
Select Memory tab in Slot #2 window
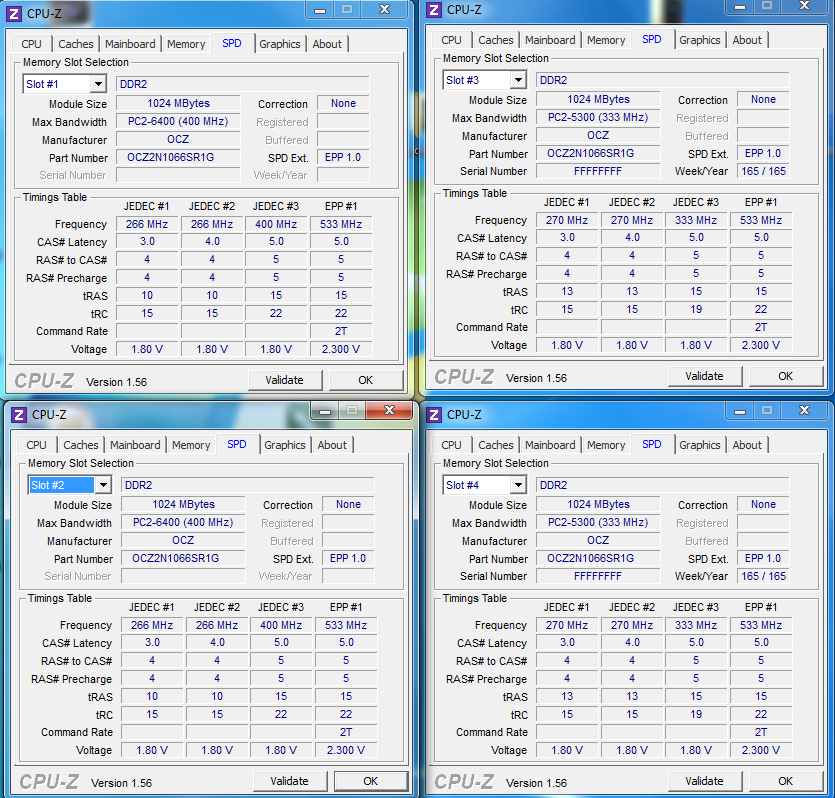point(191,445)
